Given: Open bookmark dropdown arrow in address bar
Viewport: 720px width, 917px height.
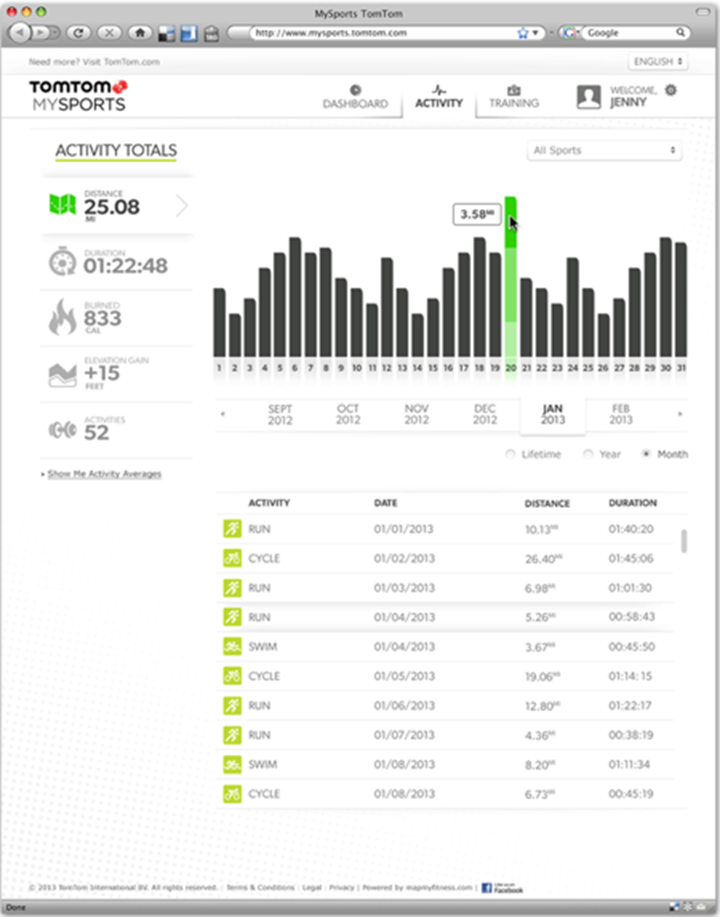Looking at the screenshot, I should point(535,33).
